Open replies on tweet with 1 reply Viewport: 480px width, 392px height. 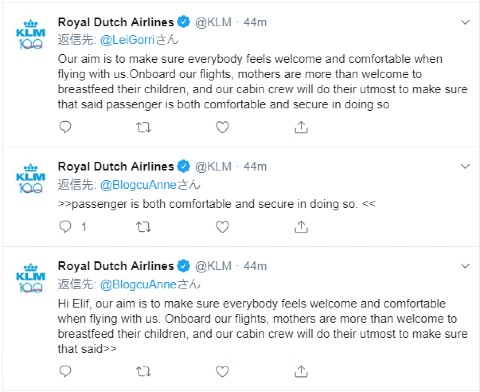click(x=65, y=227)
